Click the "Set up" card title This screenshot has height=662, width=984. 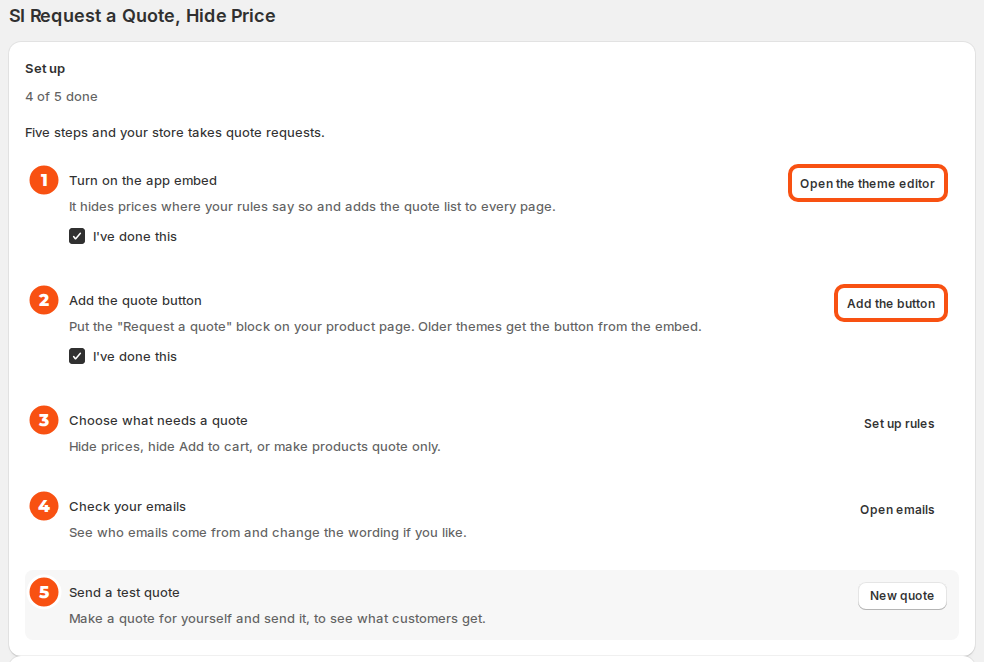[x=45, y=69]
